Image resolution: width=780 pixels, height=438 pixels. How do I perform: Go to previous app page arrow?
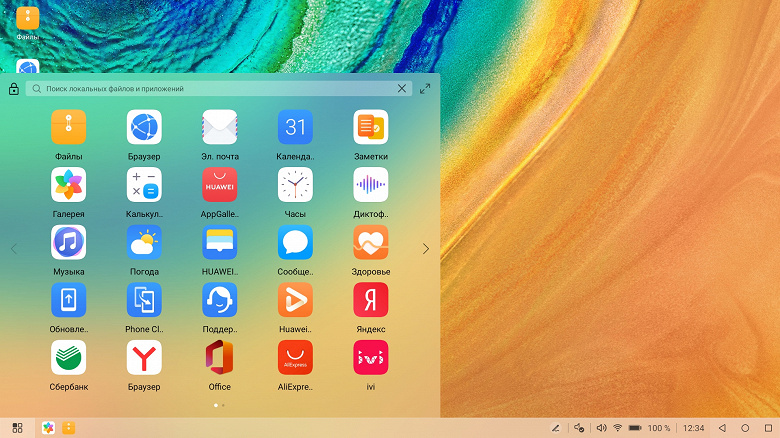14,248
